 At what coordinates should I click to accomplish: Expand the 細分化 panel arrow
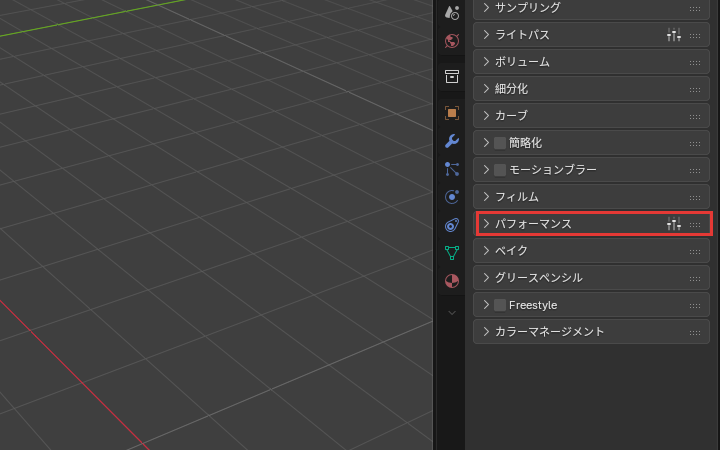click(486, 89)
